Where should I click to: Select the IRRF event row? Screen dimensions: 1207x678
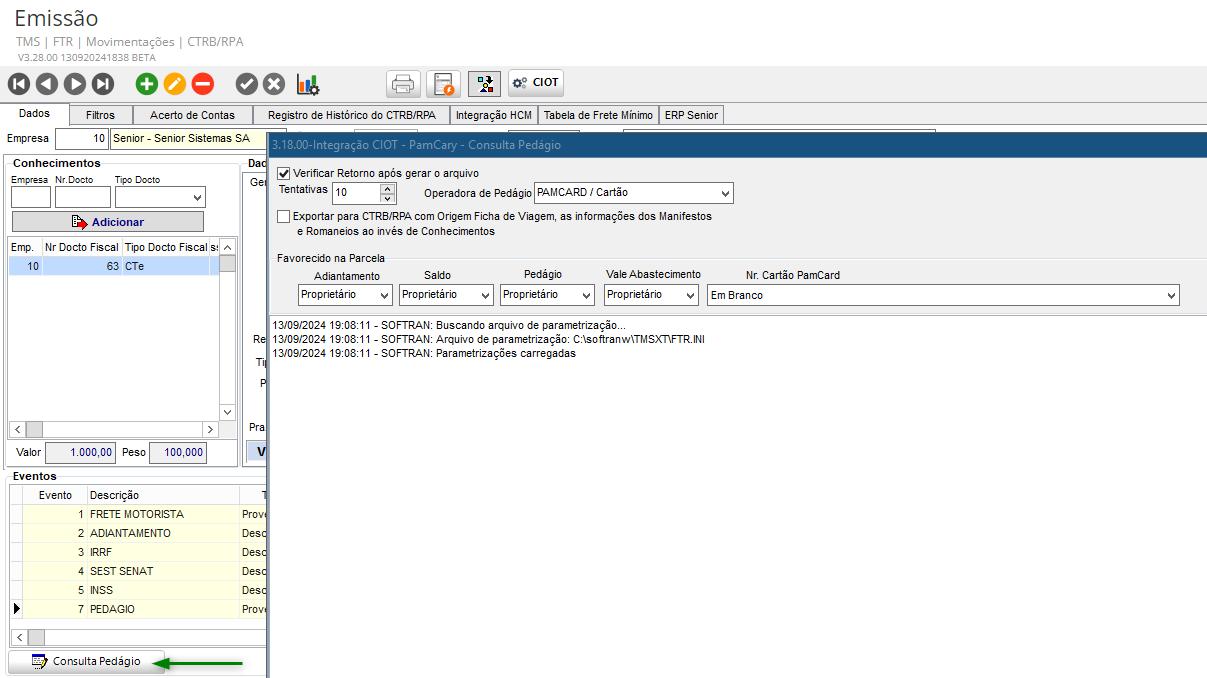tap(140, 552)
